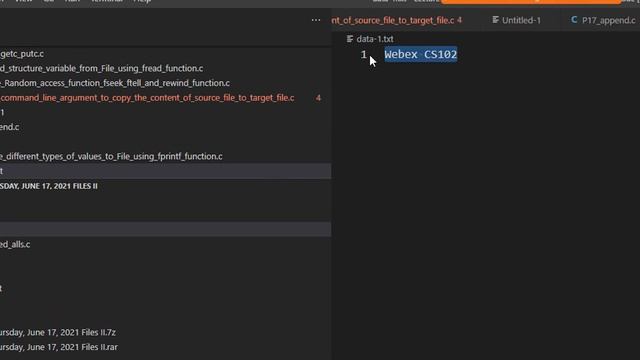This screenshot has width=640, height=360.
Task: Open the command_line_argument copy file entry
Action: pyautogui.click(x=147, y=98)
